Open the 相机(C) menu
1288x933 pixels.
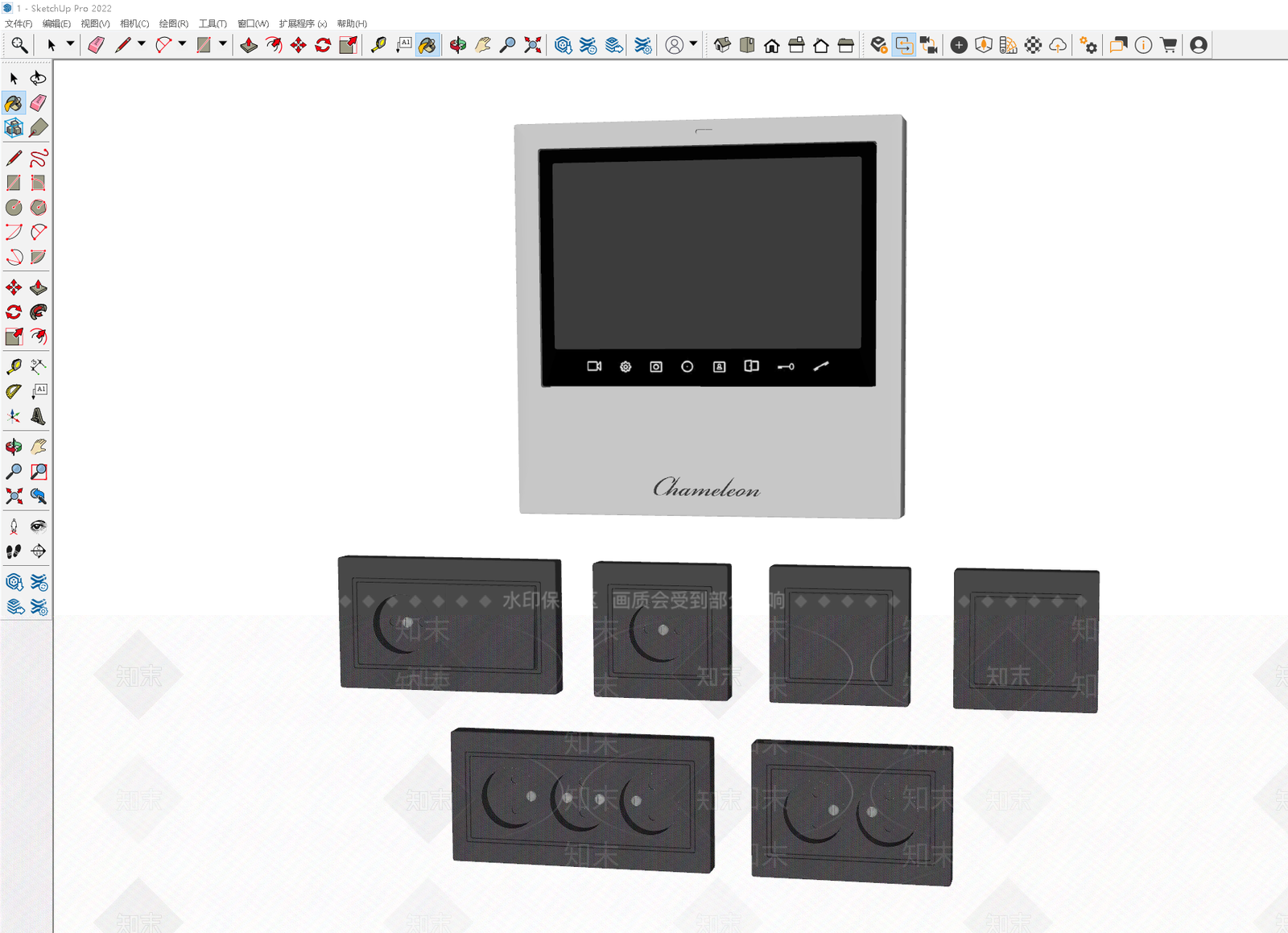pyautogui.click(x=134, y=23)
